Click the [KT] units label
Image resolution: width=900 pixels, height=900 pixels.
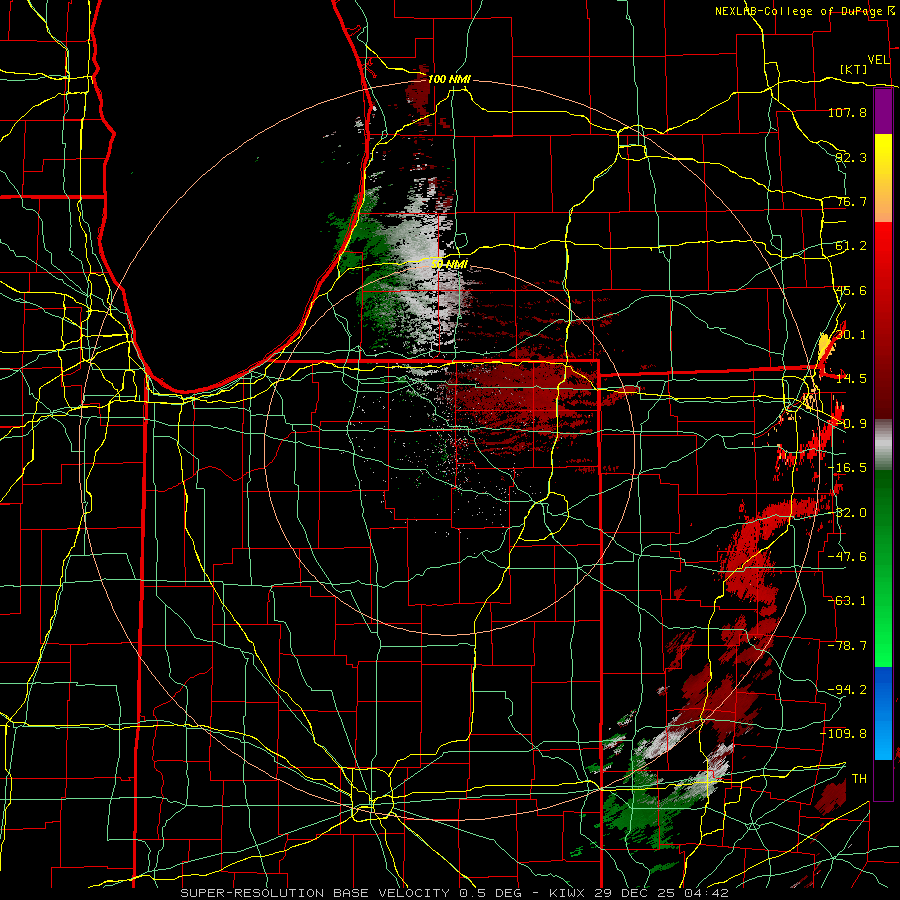click(x=854, y=69)
